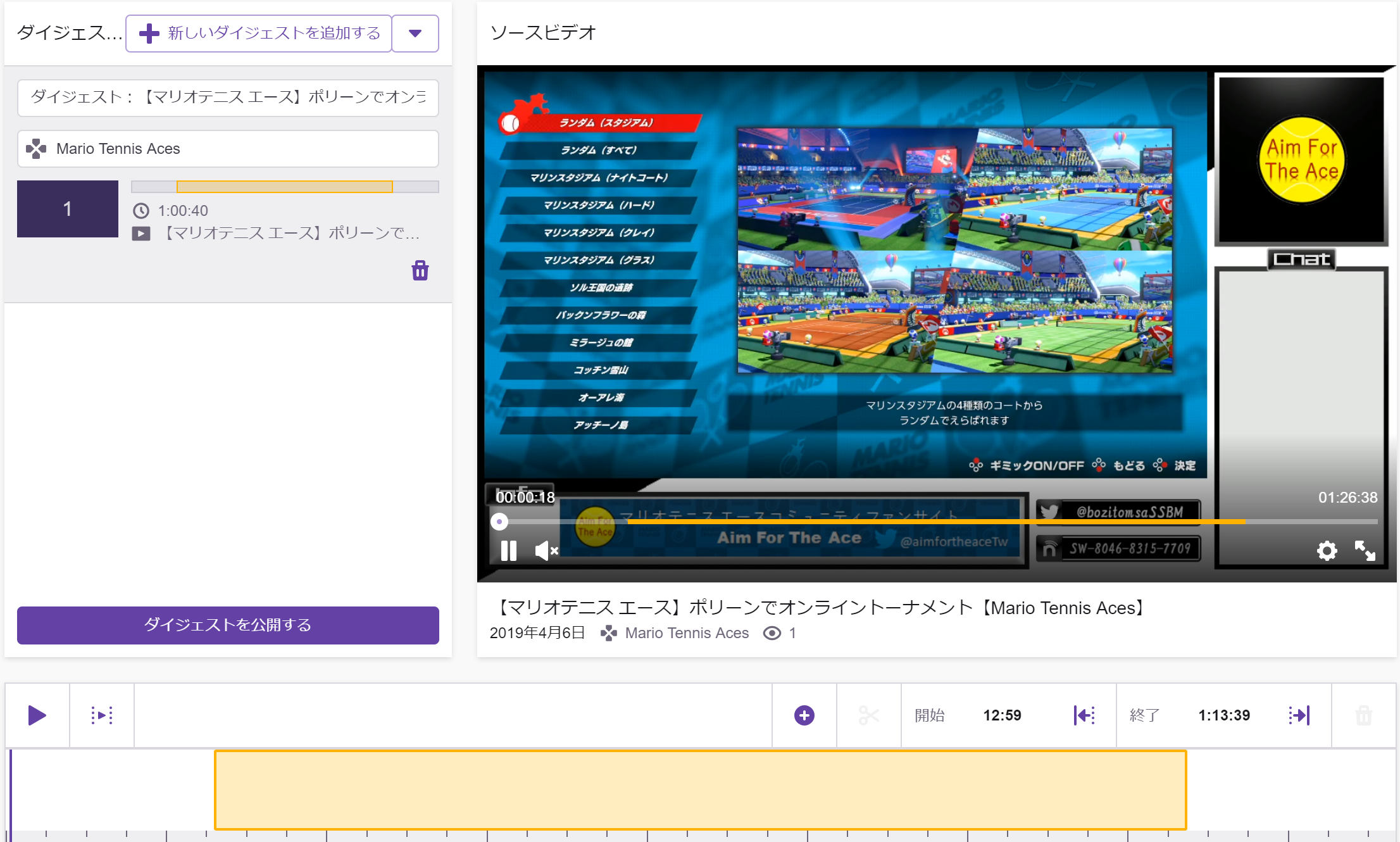The image size is (1400, 842).
Task: Click 新しいダイジェストを追加する button
Action: [259, 34]
